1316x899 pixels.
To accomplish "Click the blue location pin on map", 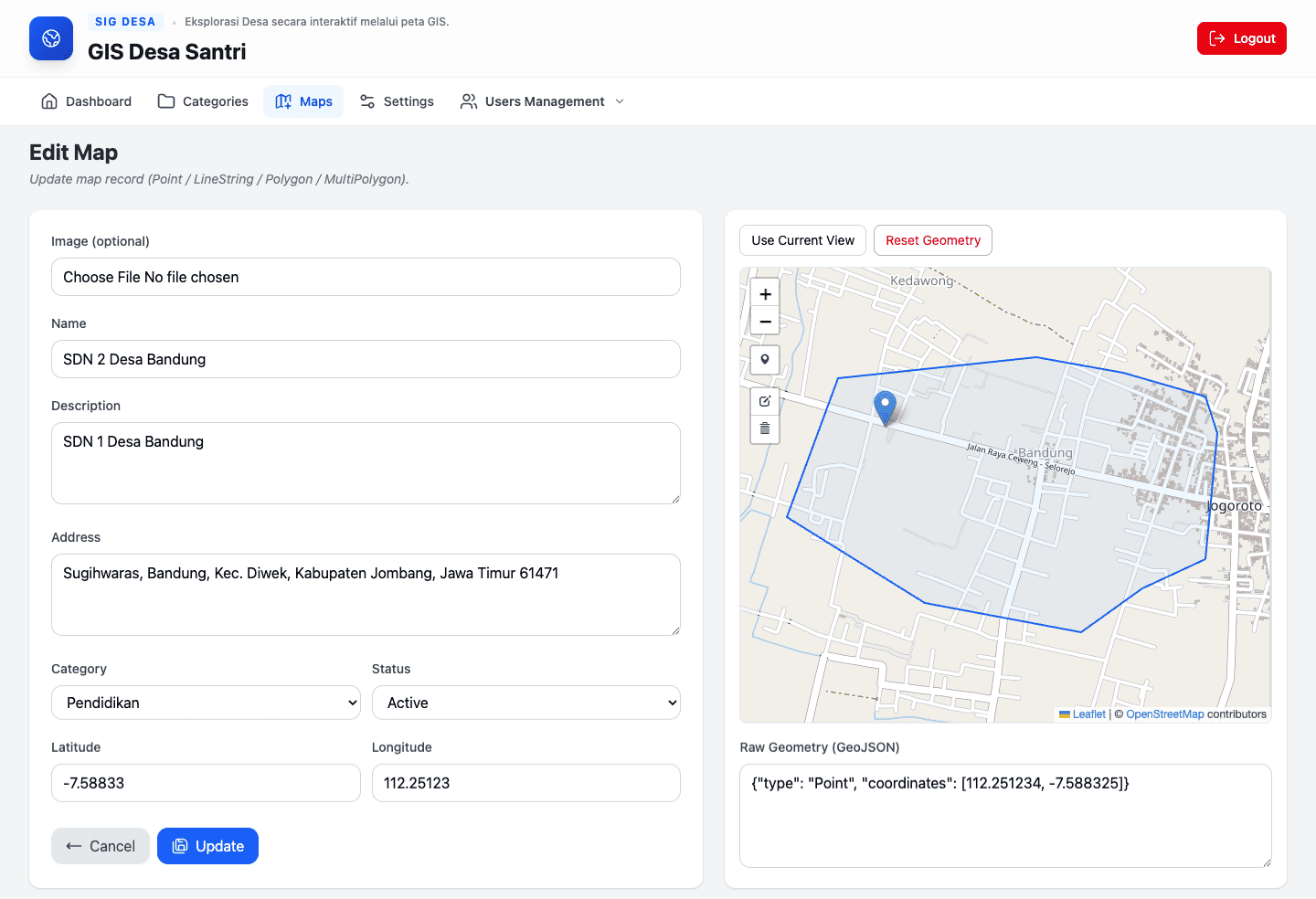I will pos(885,407).
